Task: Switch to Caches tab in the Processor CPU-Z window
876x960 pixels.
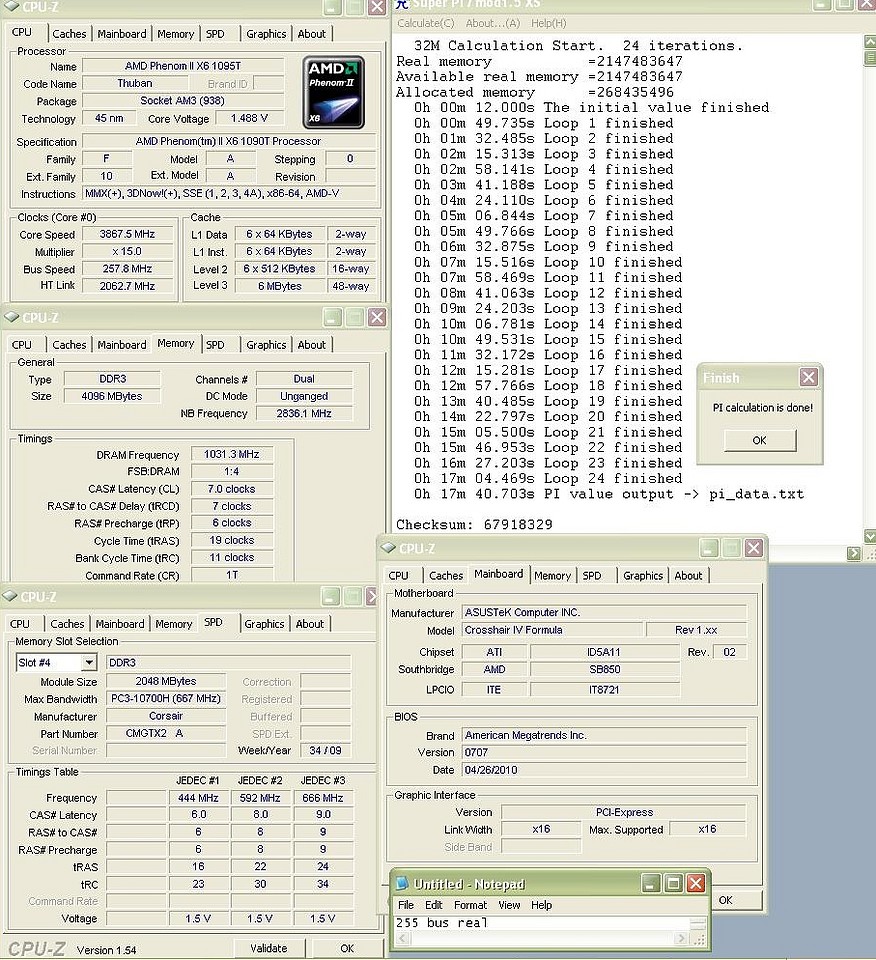Action: (69, 34)
